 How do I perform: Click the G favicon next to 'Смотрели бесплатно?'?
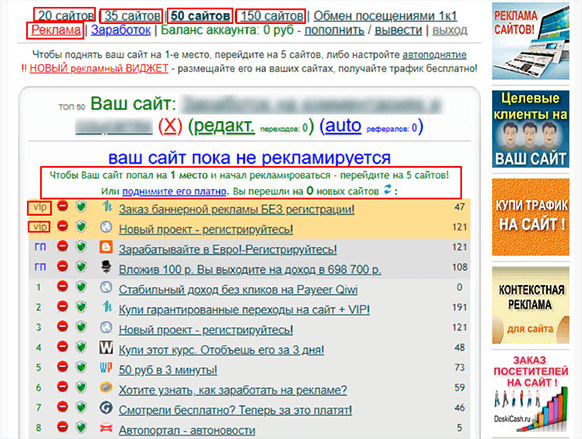(106, 407)
